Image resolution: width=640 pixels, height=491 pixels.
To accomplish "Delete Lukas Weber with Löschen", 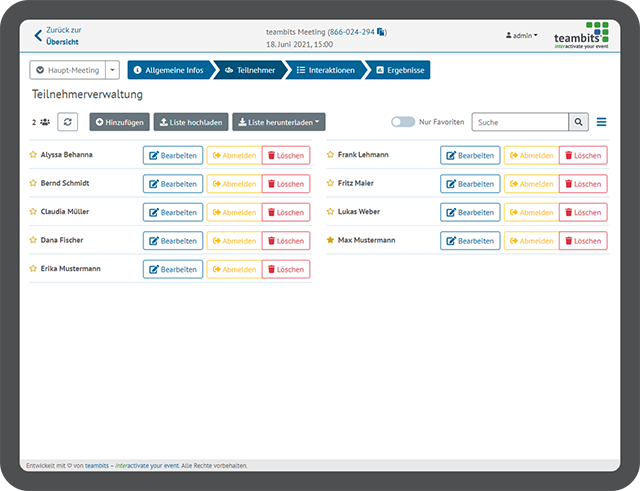I will coord(583,212).
